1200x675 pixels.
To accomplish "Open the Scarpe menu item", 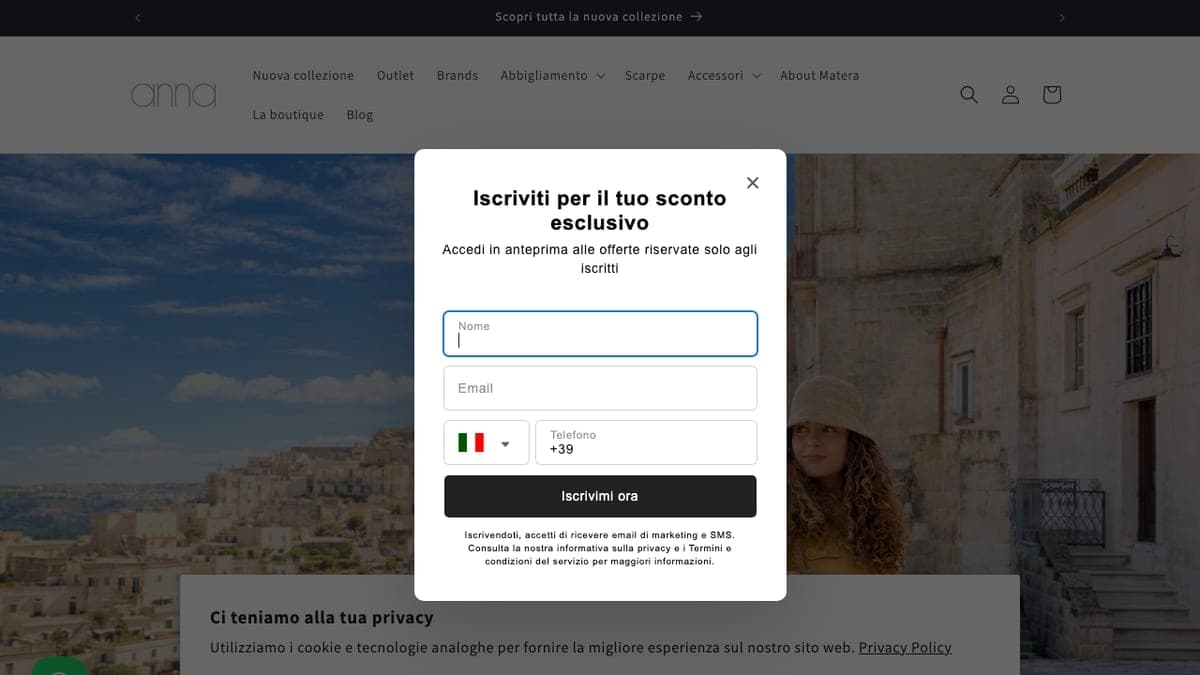I will point(645,75).
